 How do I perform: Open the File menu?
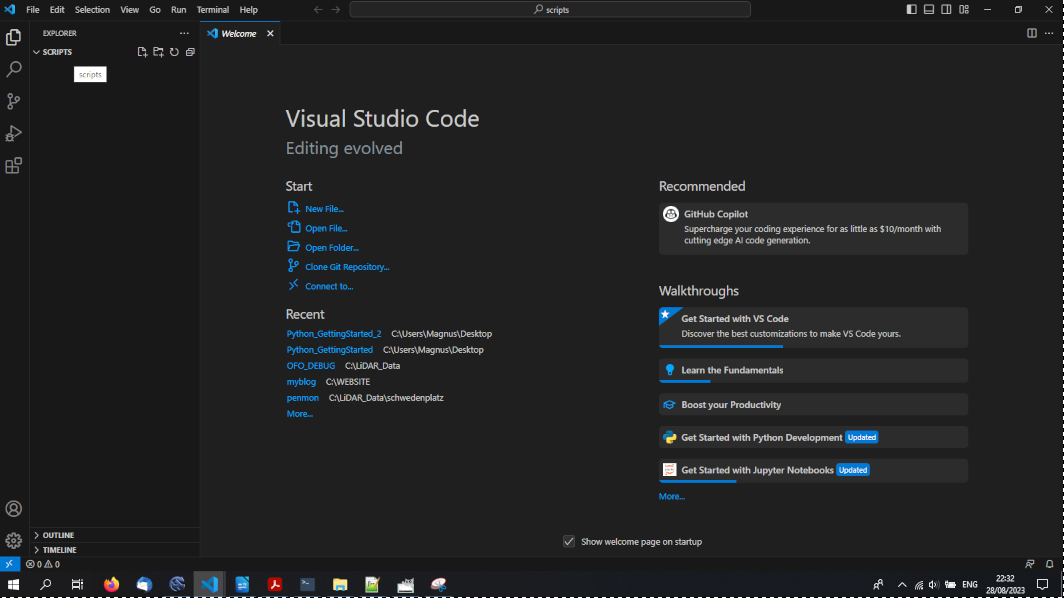coord(33,10)
